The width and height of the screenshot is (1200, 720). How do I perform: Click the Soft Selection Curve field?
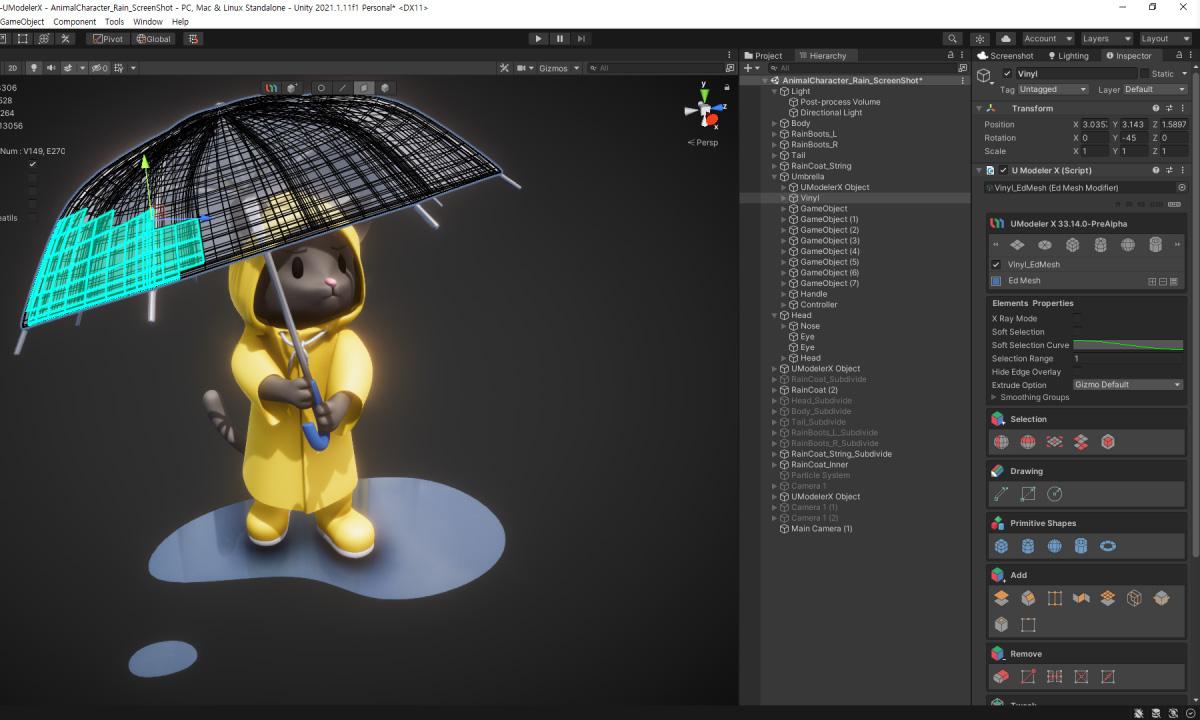pyautogui.click(x=1127, y=345)
